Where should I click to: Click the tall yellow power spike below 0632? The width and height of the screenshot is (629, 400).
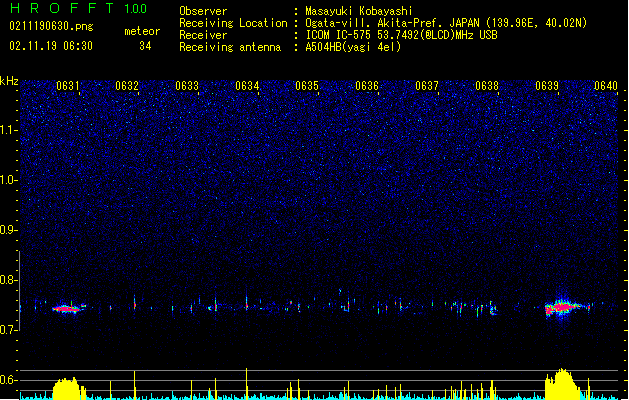click(135, 385)
